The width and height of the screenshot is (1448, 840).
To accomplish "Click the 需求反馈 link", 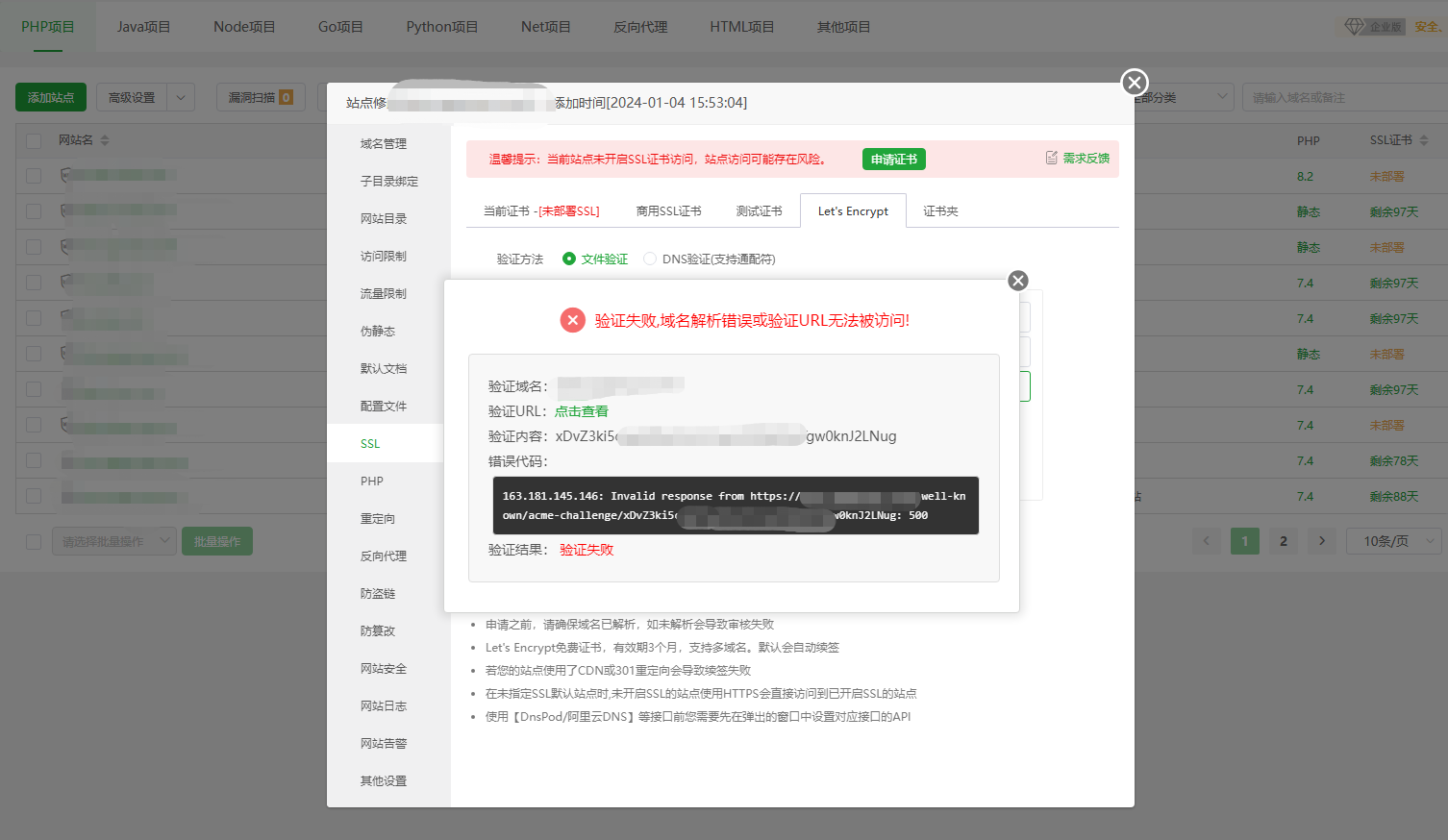I will point(1086,158).
